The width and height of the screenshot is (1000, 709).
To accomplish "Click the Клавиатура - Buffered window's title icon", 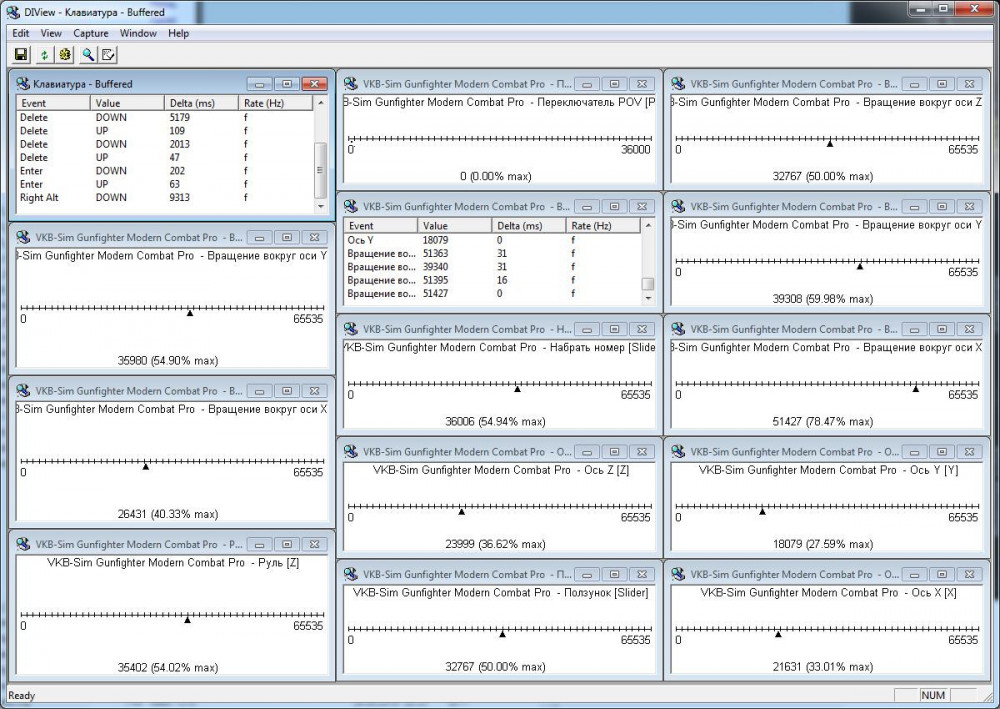I will [x=23, y=84].
